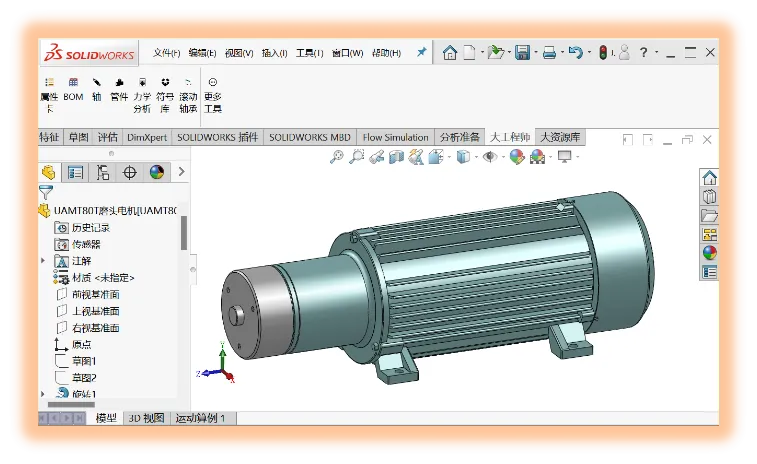The height and width of the screenshot is (464, 757).
Task: Open the BOM tool in the ribbon
Action: (73, 90)
